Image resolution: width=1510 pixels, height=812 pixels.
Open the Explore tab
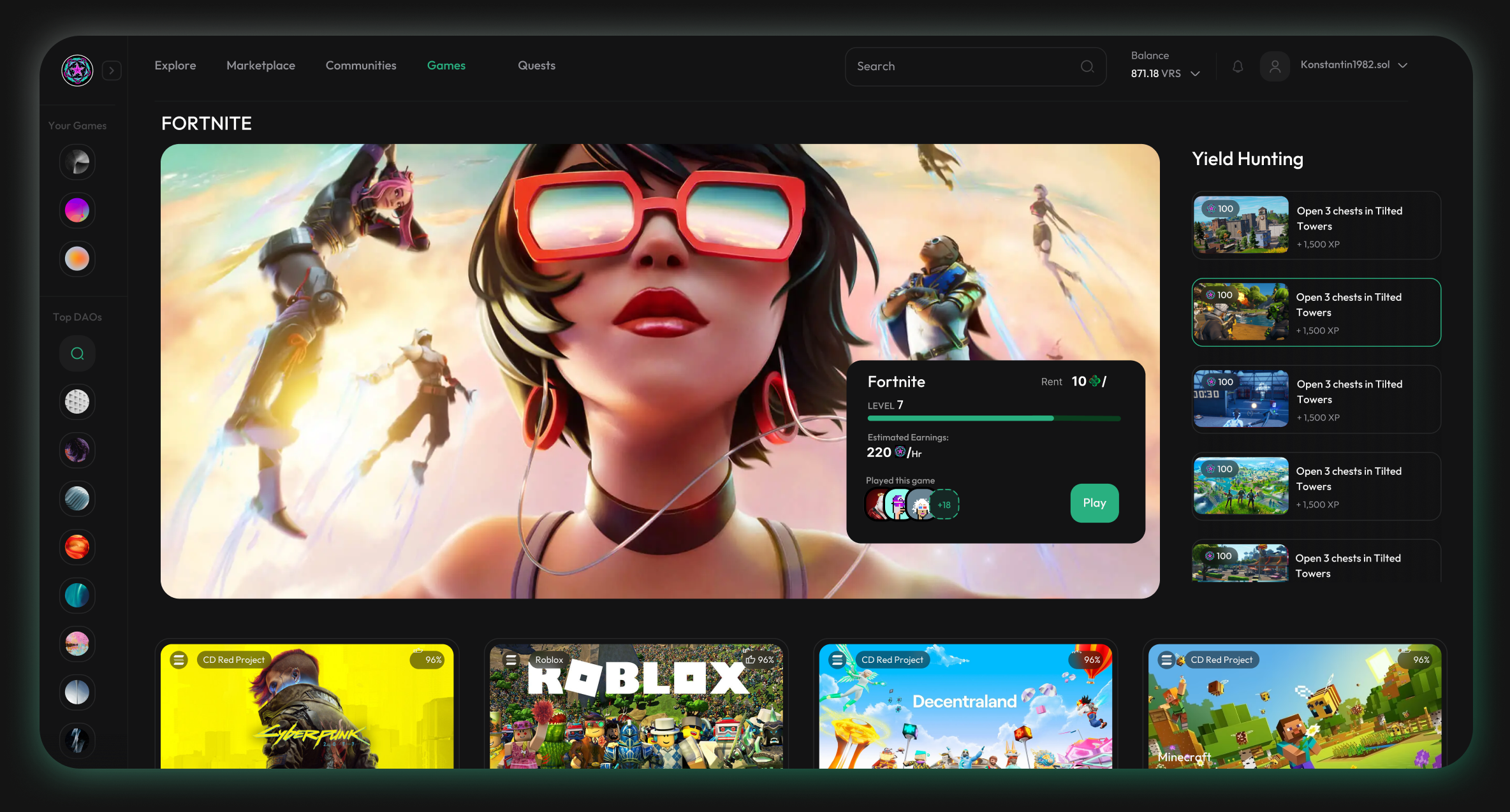click(x=175, y=66)
